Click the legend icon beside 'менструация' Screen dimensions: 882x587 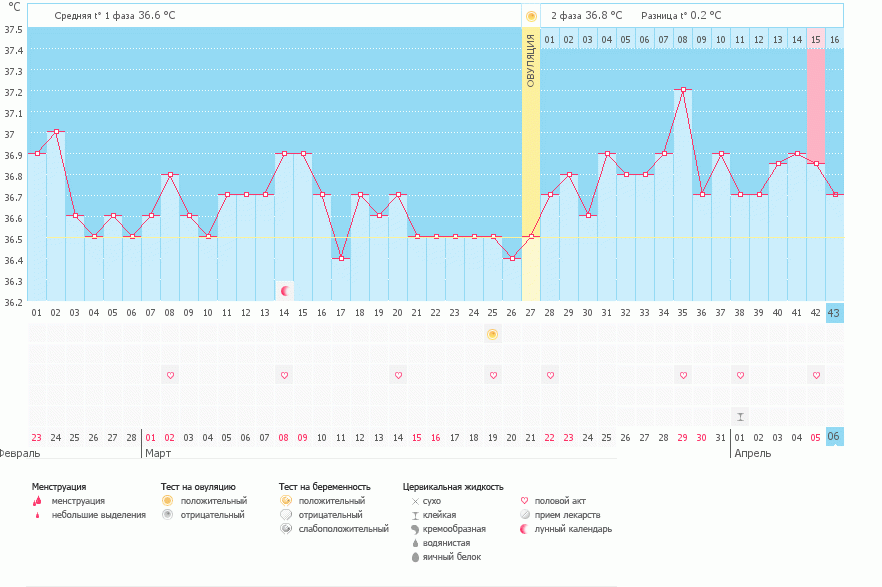[x=38, y=500]
